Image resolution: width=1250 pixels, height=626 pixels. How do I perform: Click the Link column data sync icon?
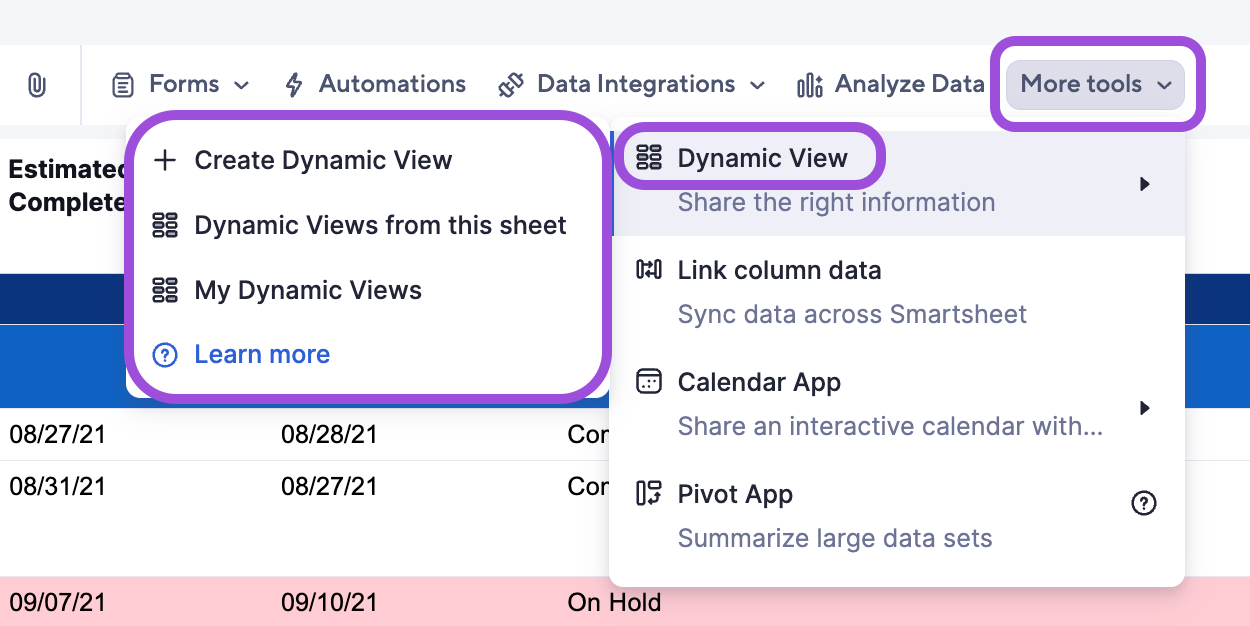click(x=649, y=270)
